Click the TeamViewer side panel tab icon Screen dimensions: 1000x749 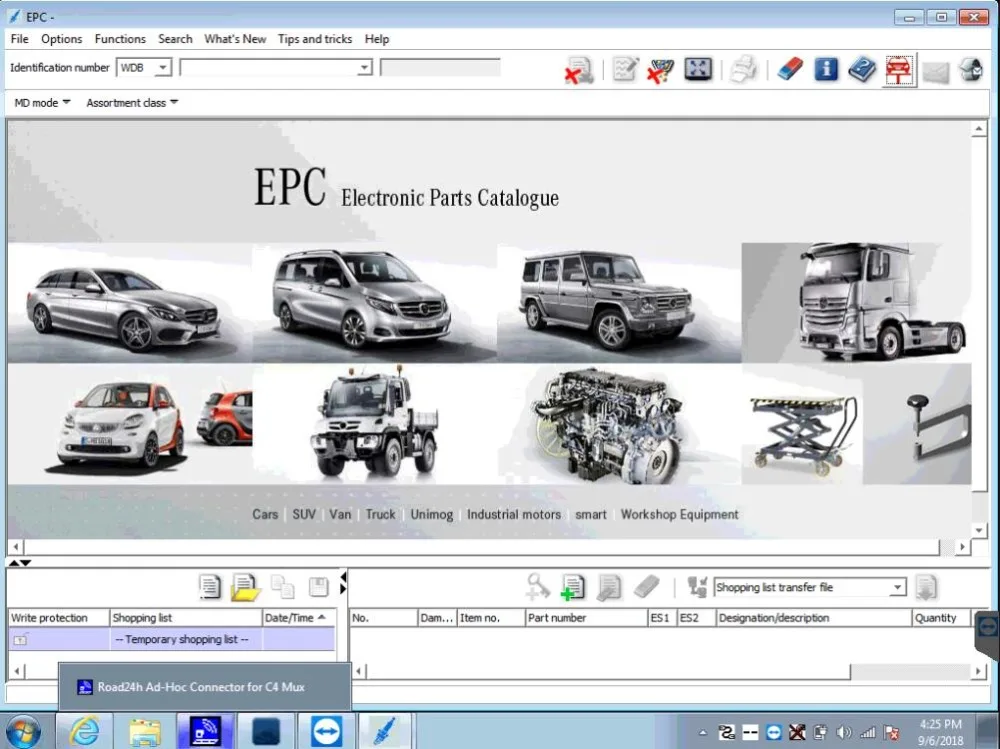tap(988, 625)
